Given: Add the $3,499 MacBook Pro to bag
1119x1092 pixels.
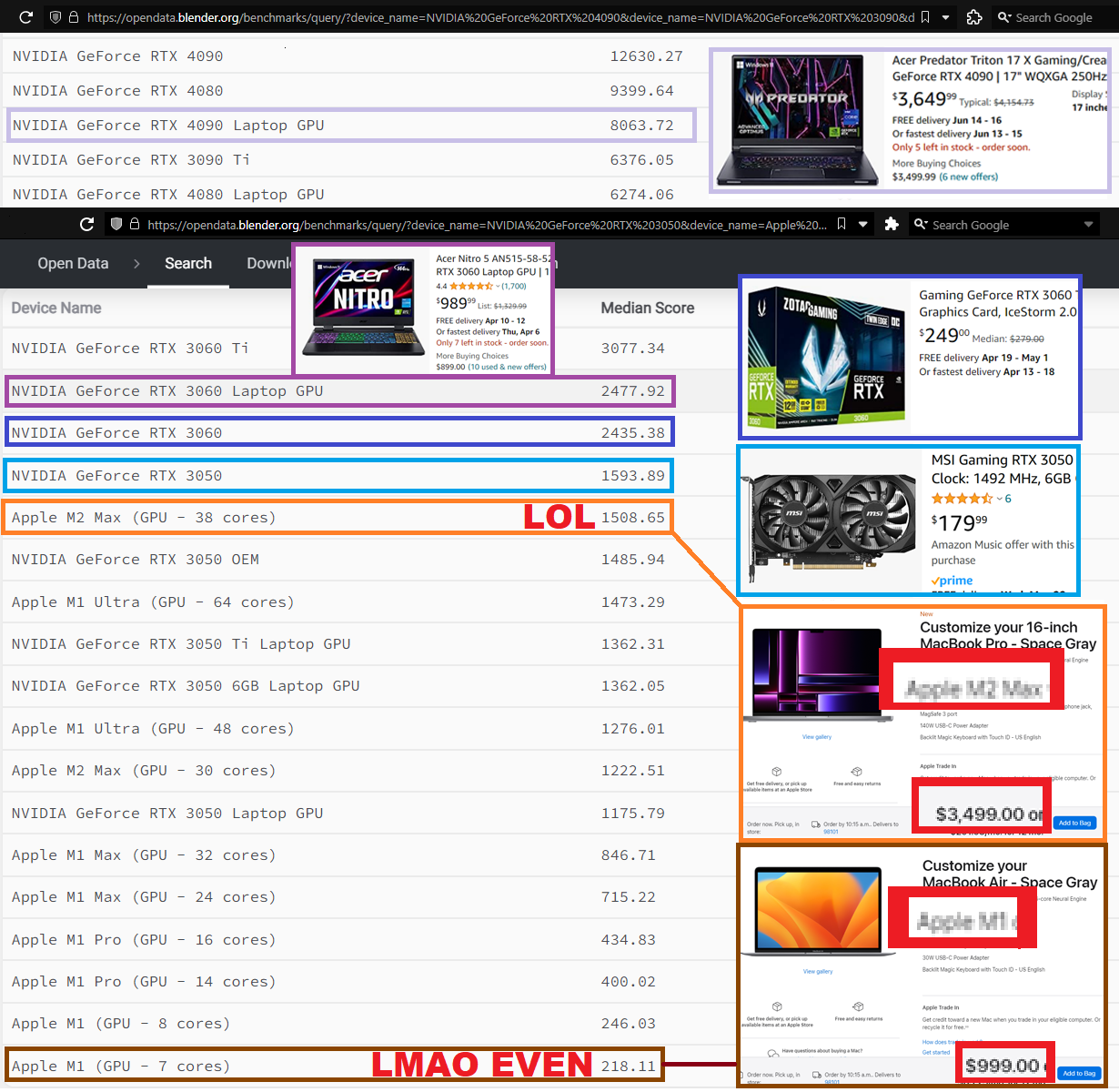Looking at the screenshot, I should (1074, 823).
